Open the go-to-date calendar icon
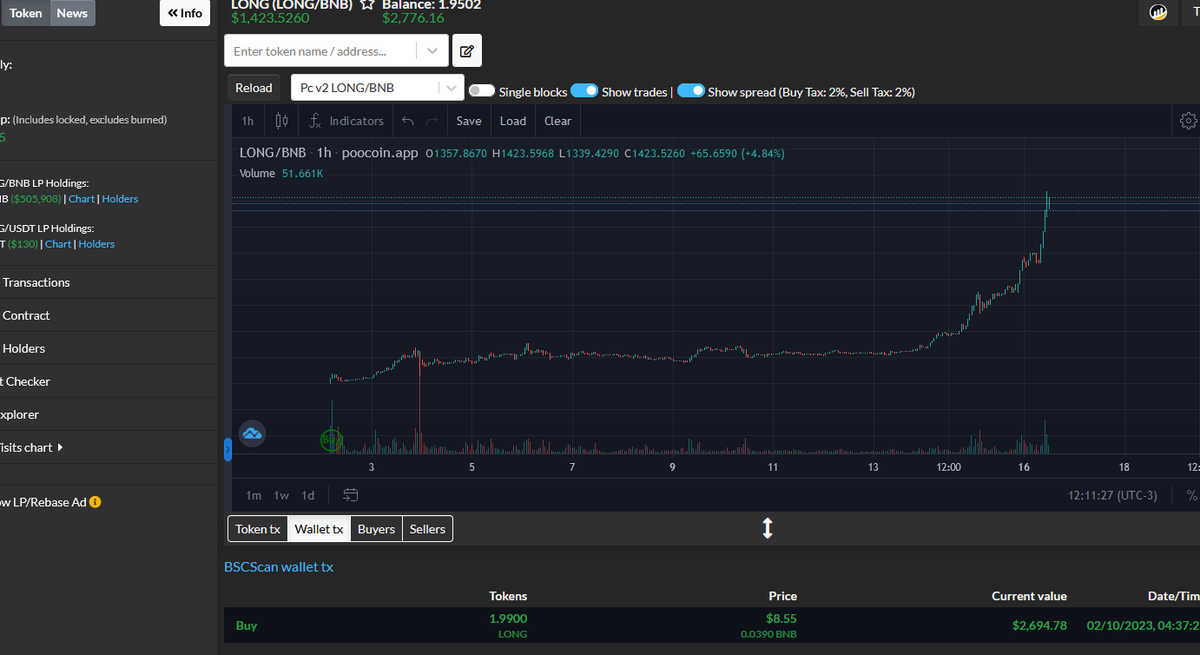Screen dimensions: 1200x655 pyautogui.click(x=350, y=494)
